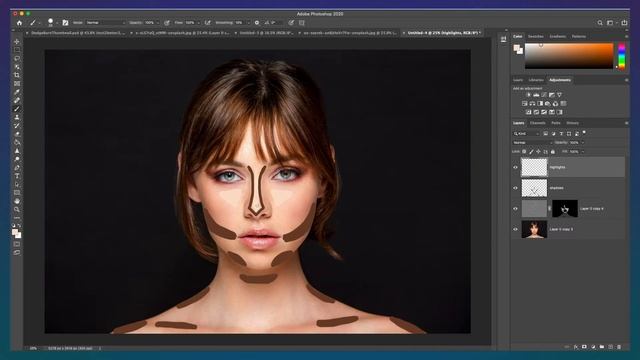Open the brush Opacity dropdown arrow

tap(158, 23)
